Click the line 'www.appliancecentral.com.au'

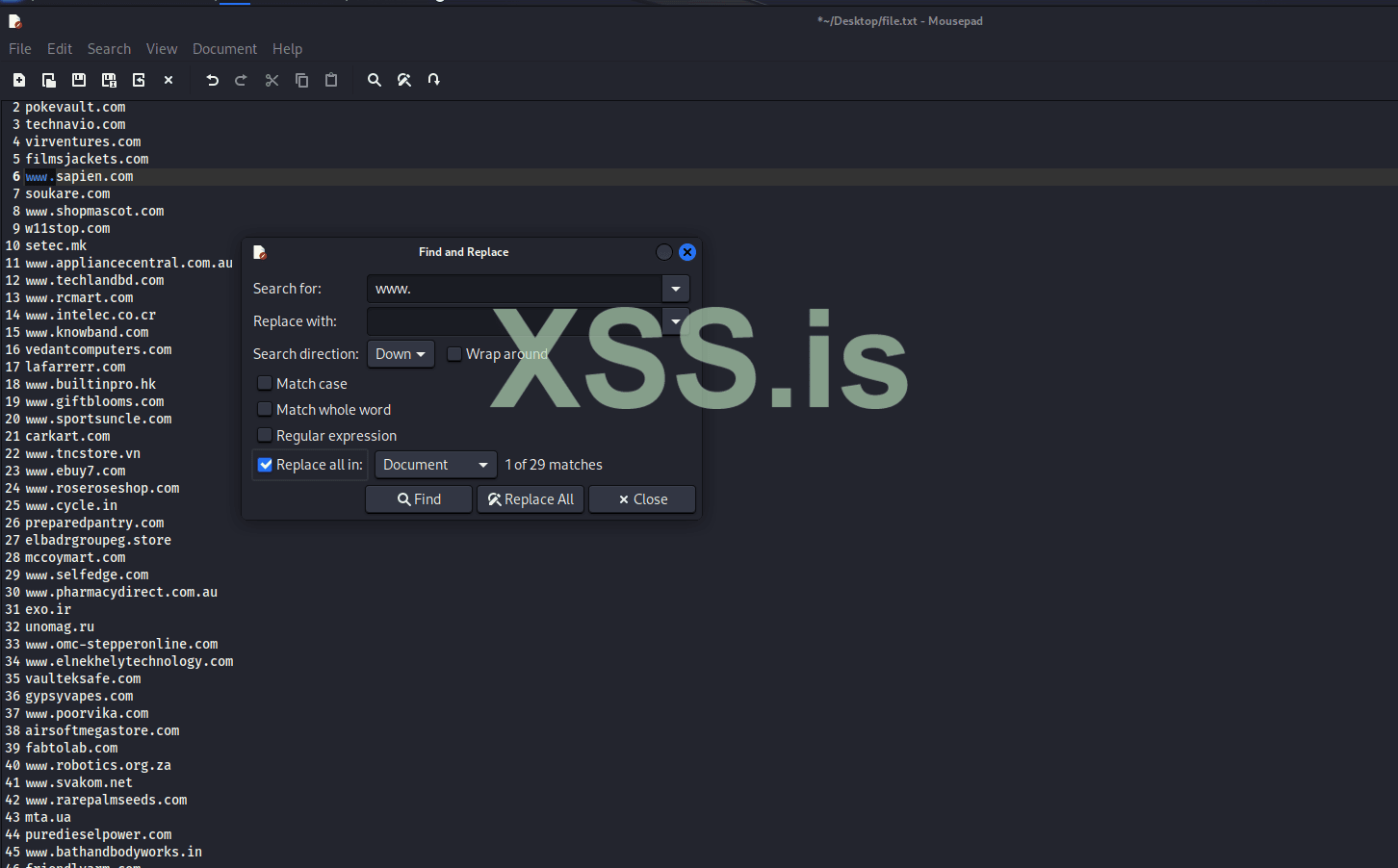[129, 263]
